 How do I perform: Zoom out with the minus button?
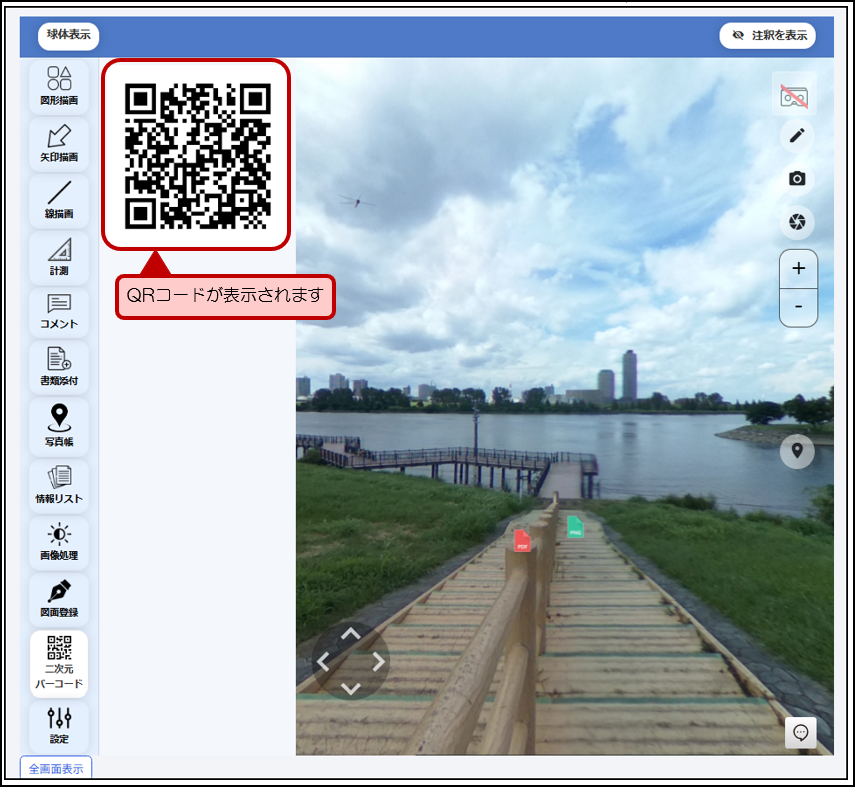pos(798,308)
